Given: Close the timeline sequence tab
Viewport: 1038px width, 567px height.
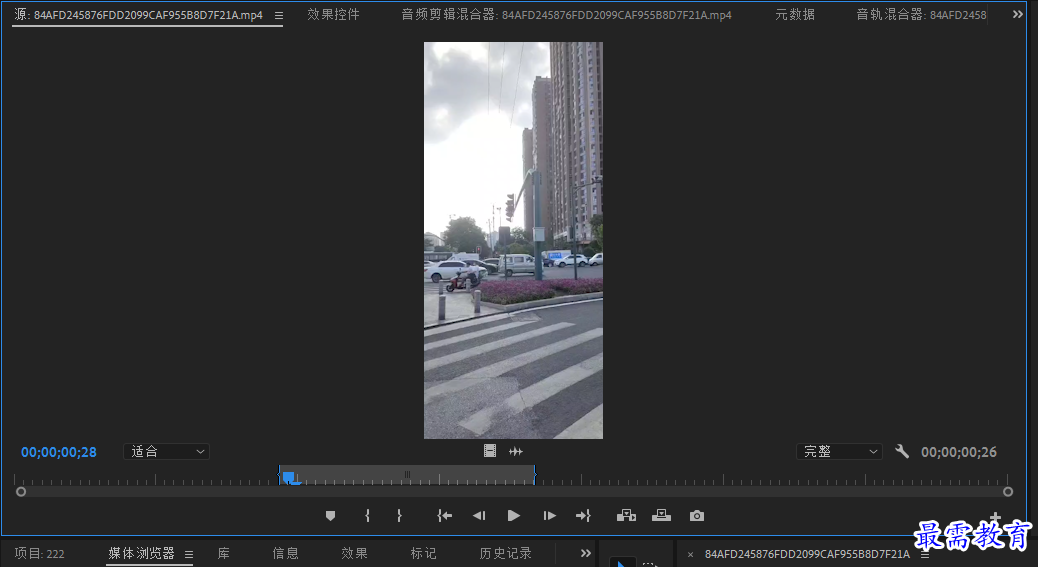Looking at the screenshot, I should (x=690, y=554).
